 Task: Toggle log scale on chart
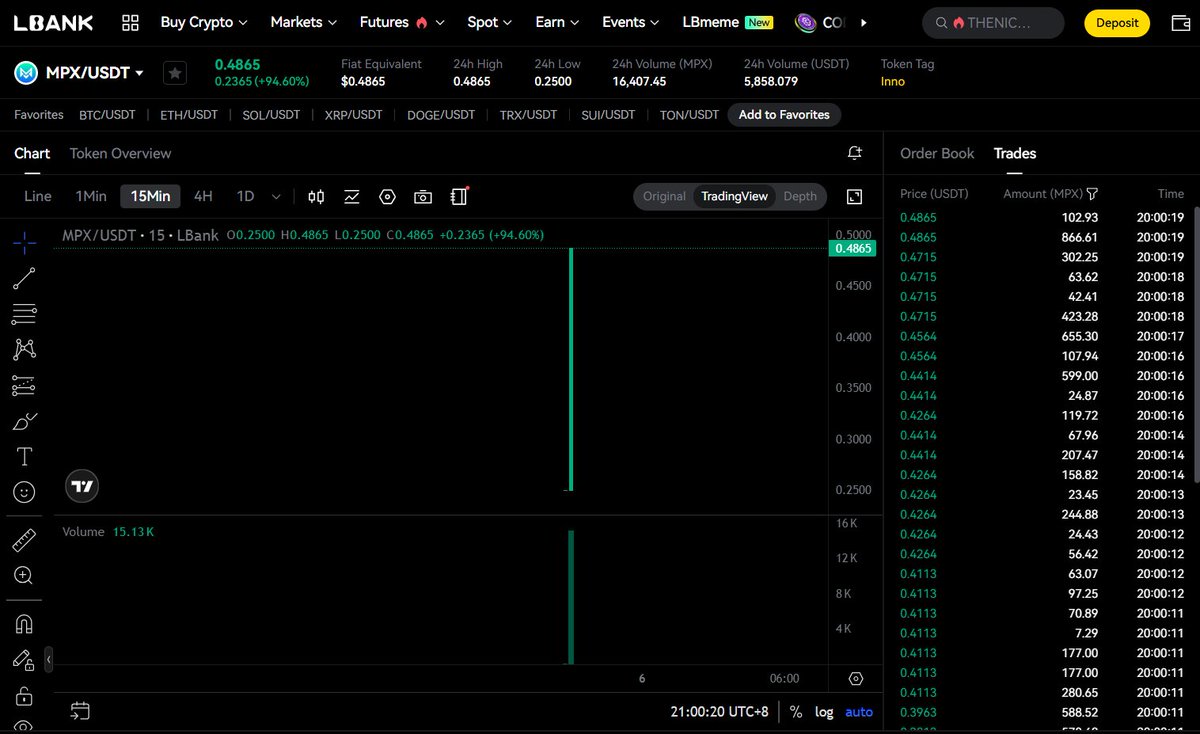click(x=824, y=712)
